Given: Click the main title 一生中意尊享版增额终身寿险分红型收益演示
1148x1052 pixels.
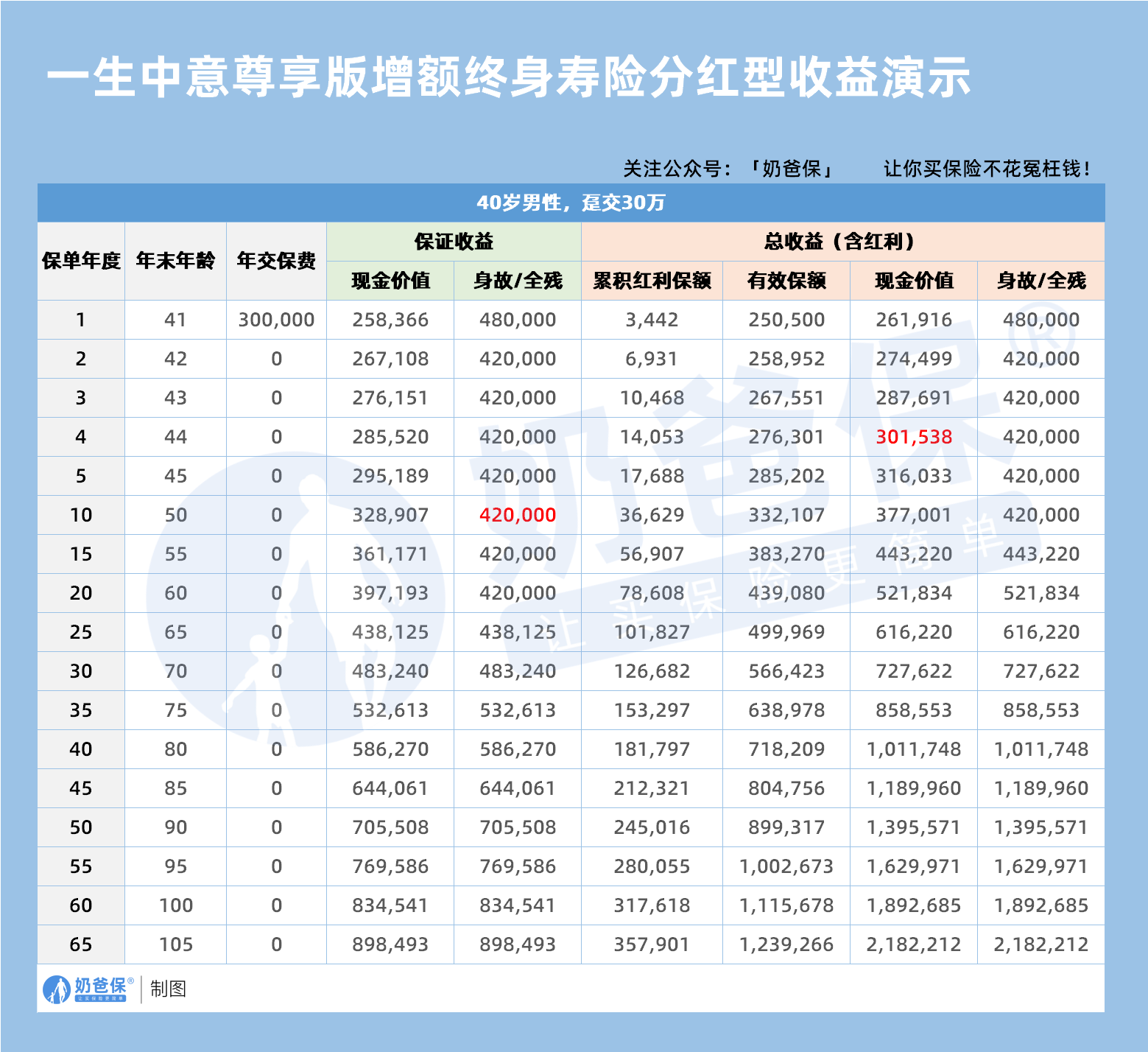Looking at the screenshot, I should coord(508,77).
